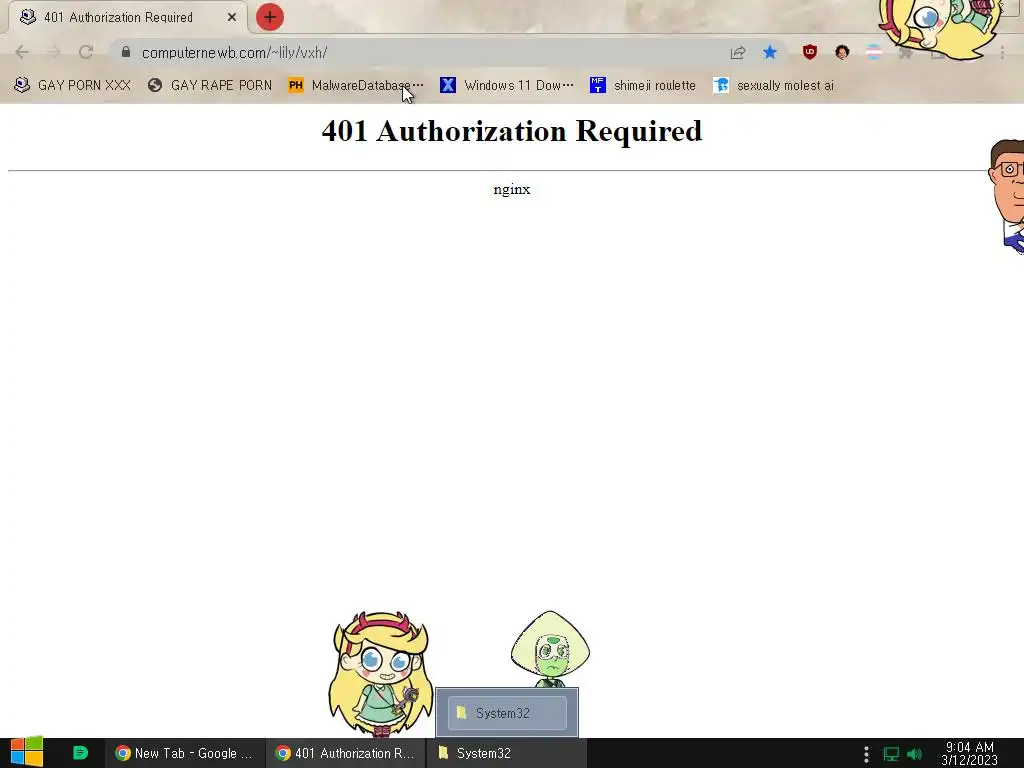Click the nginx text on the page
This screenshot has height=768, width=1024.
pyautogui.click(x=512, y=189)
